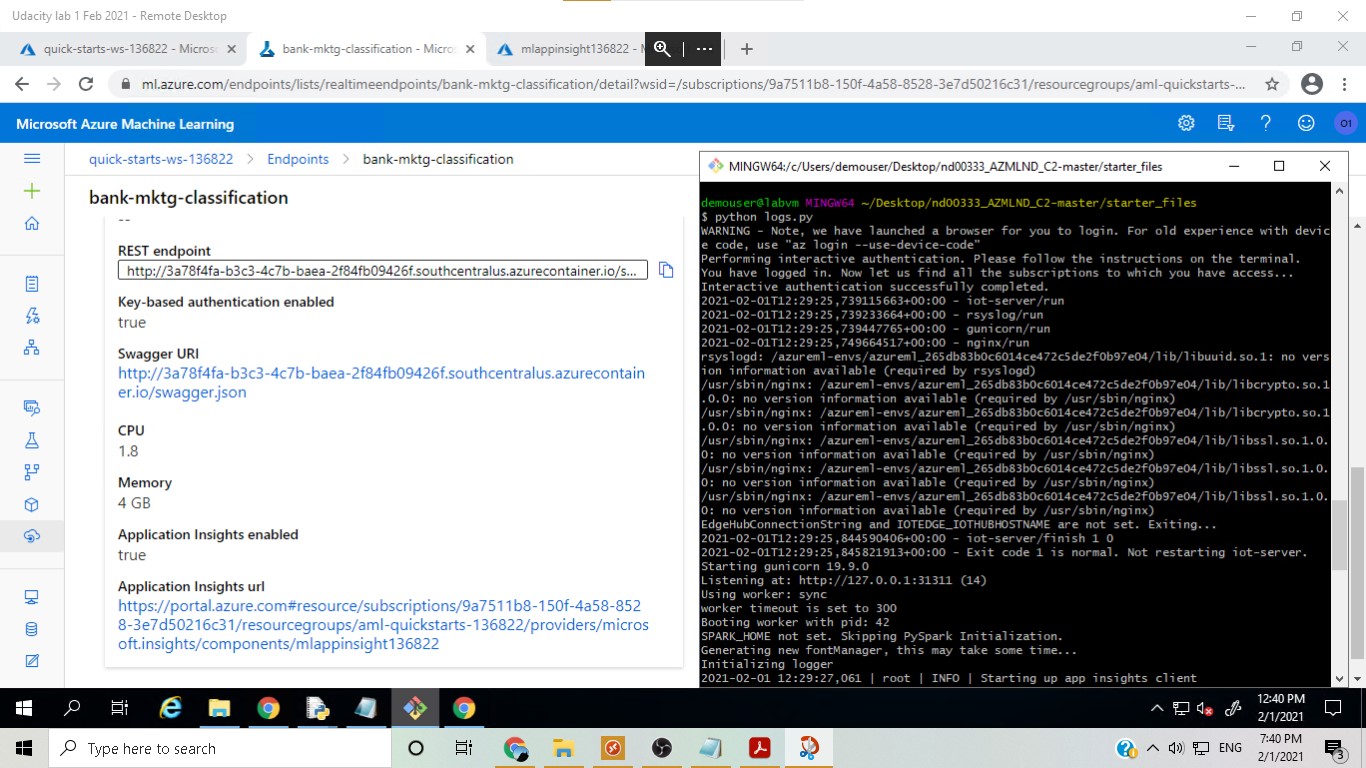
Task: Bookmark this page with the star icon
Action: [1272, 85]
